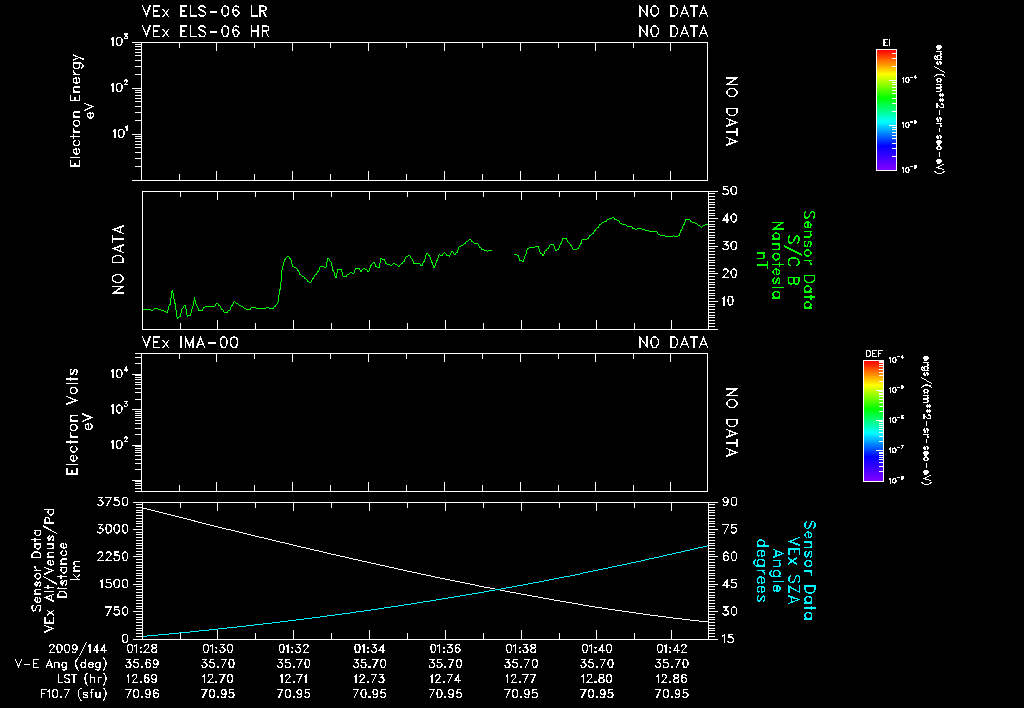This screenshot has width=1024, height=708.
Task: Click the 20 nT magnetic field tick label
Action: pos(729,274)
